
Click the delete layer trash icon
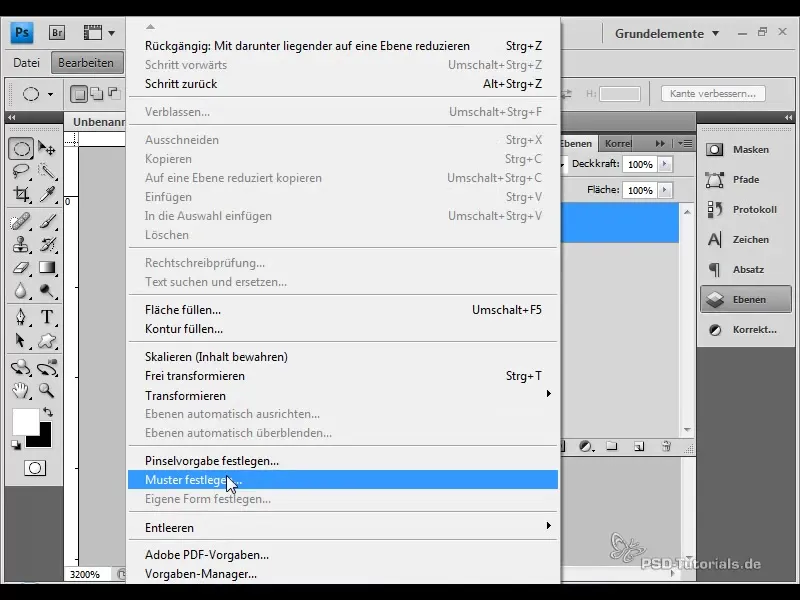coord(666,446)
